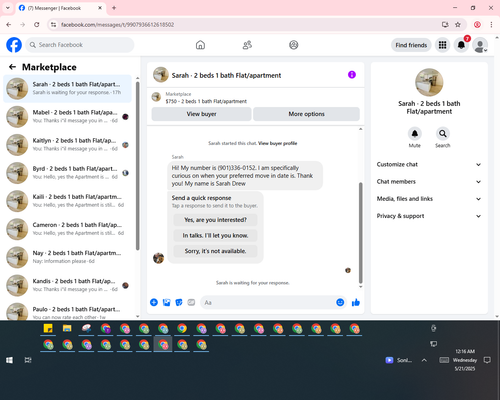Open Nay's marketplace conversation
The width and height of the screenshot is (500, 400).
[67, 257]
